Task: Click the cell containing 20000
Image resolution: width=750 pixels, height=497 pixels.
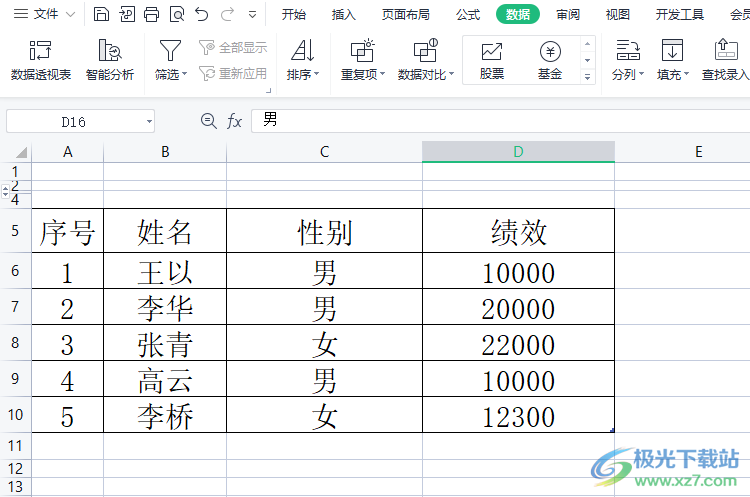Action: (x=518, y=307)
